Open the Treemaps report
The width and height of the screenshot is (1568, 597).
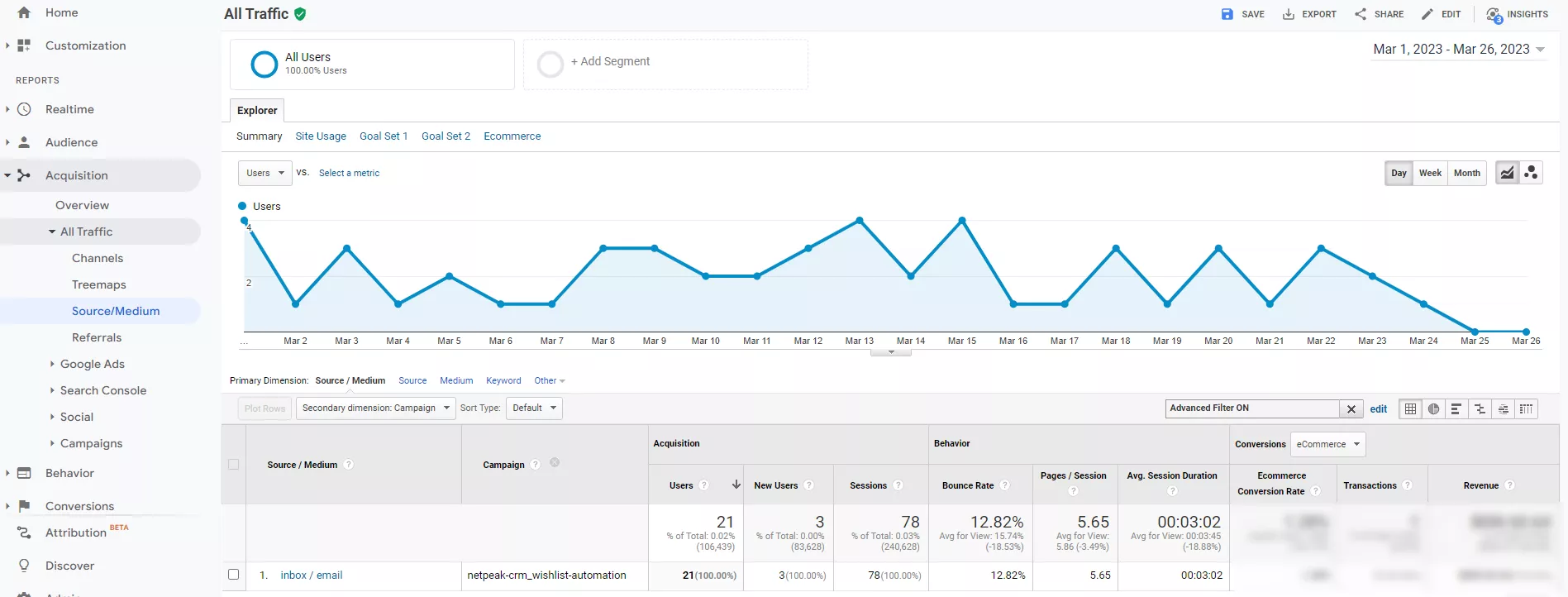(x=99, y=284)
